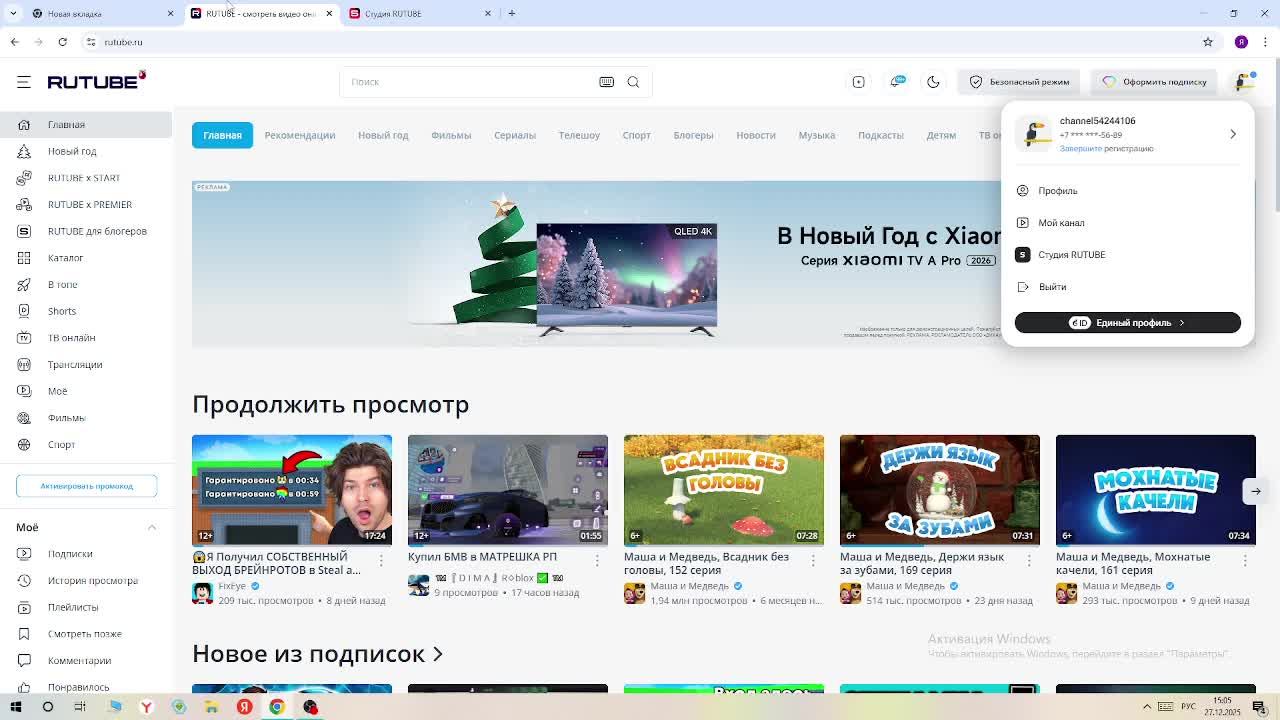This screenshot has width=1280, height=720.
Task: Open options menu for Держи язык за зубами
Action: pyautogui.click(x=1029, y=561)
